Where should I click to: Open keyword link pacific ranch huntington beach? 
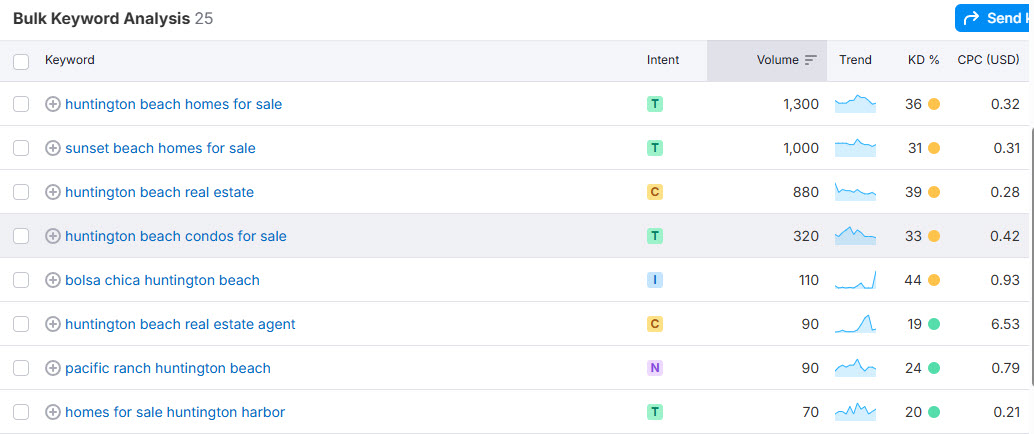167,368
